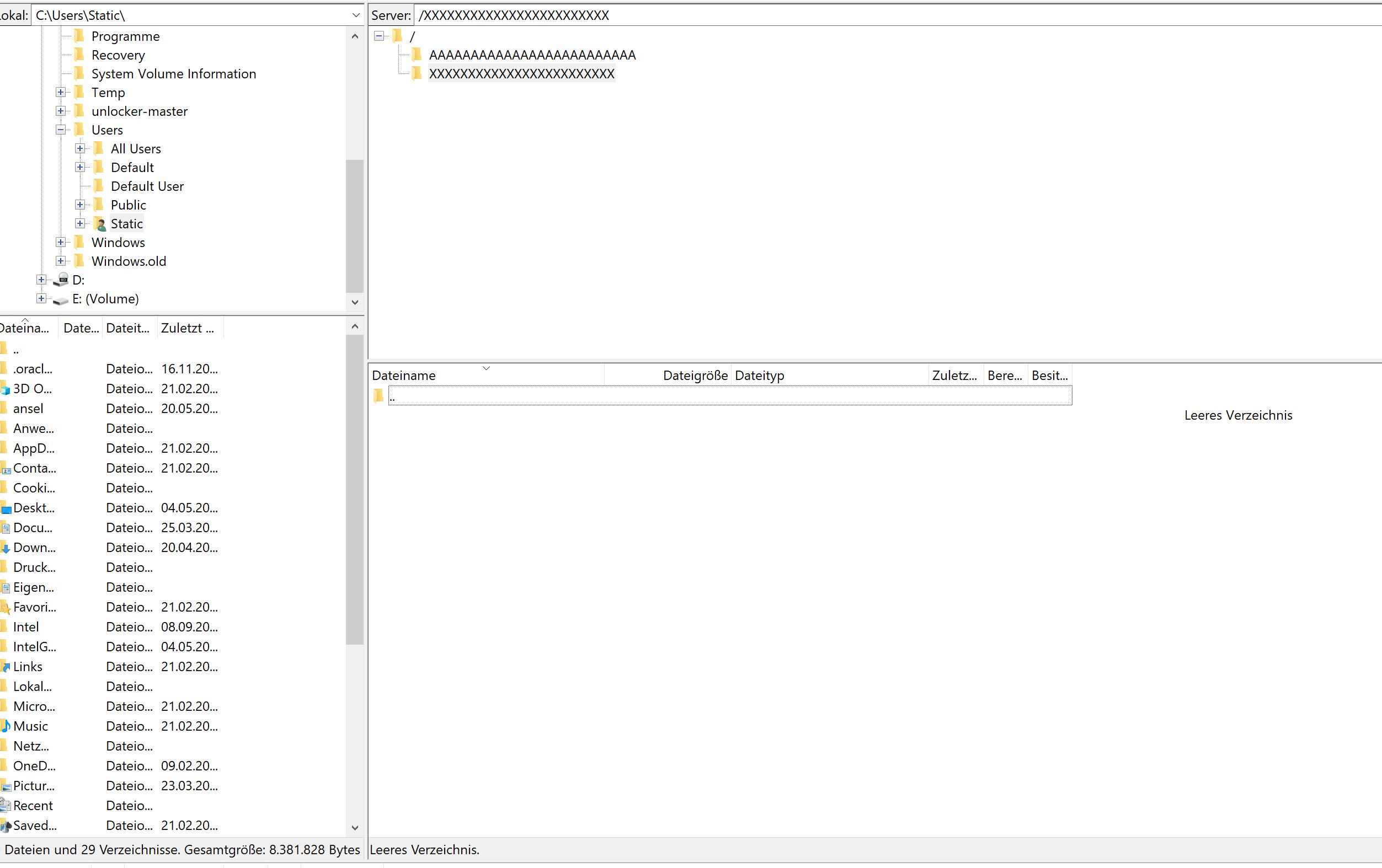Click the D: drive icon
The height and width of the screenshot is (868, 1382).
tap(61, 280)
